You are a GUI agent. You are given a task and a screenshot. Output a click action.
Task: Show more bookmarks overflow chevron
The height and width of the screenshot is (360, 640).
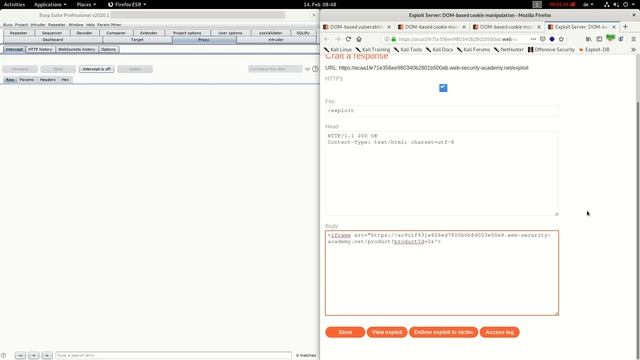(x=633, y=49)
